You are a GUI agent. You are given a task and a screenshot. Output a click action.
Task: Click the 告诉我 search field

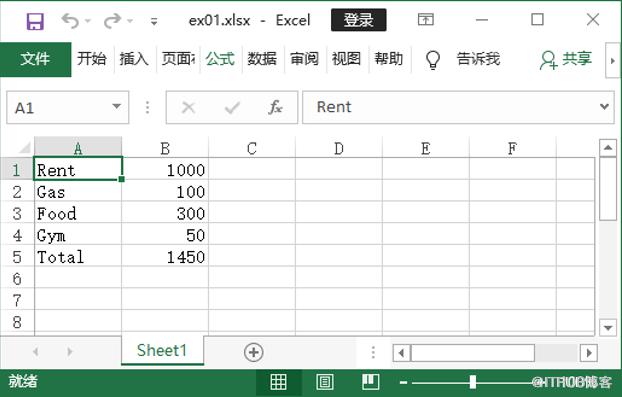[478, 59]
